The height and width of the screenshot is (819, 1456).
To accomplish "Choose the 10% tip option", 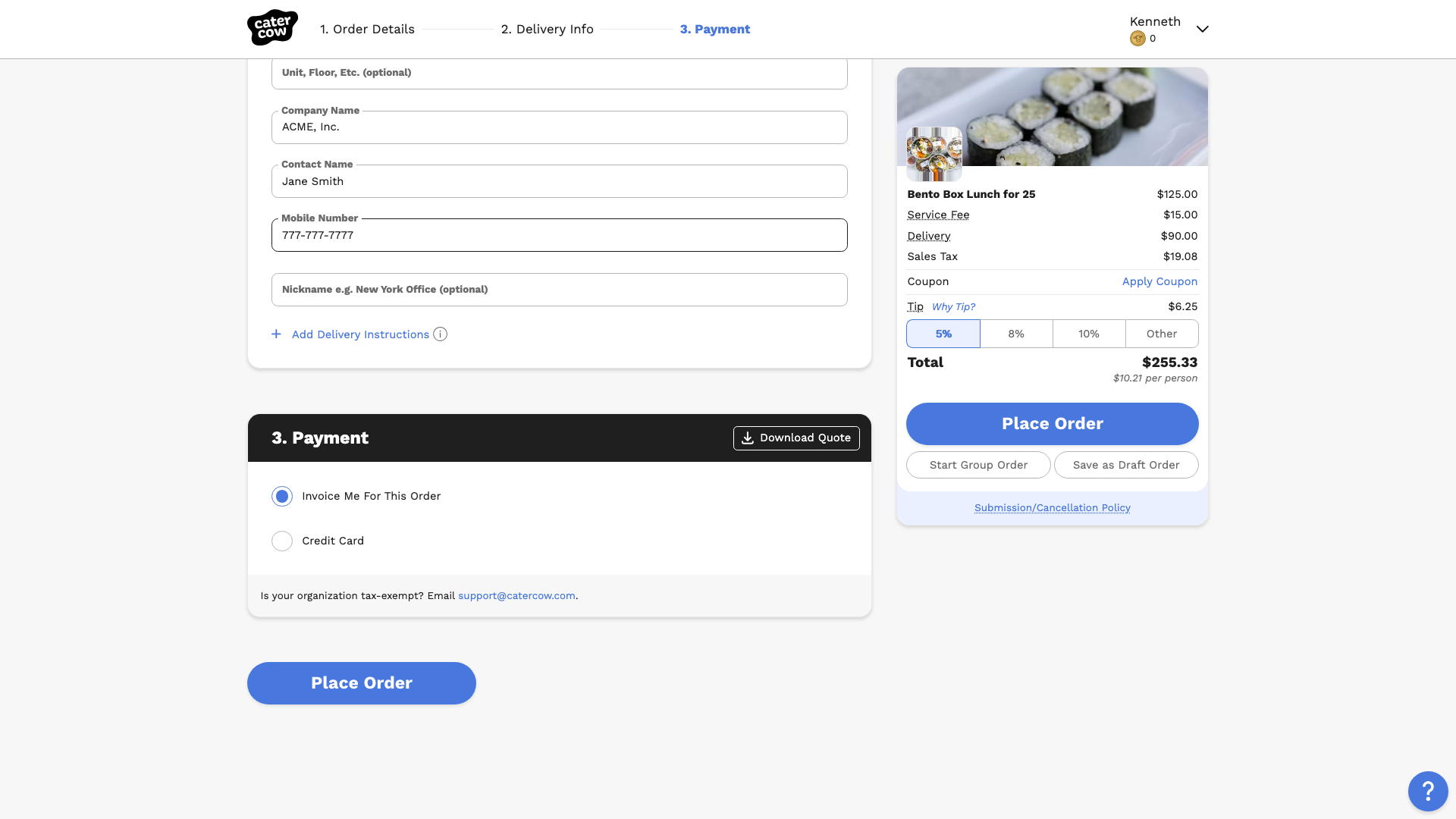I will coord(1089,334).
